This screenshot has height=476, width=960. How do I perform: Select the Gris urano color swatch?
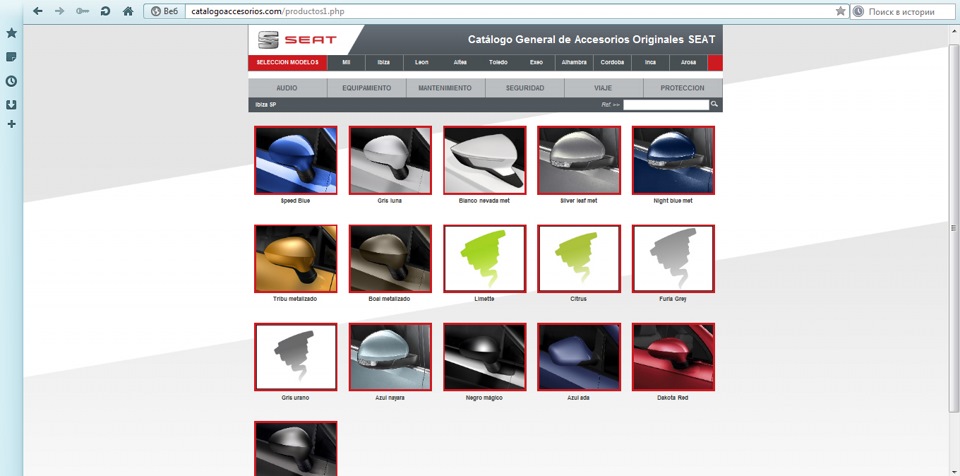(296, 357)
